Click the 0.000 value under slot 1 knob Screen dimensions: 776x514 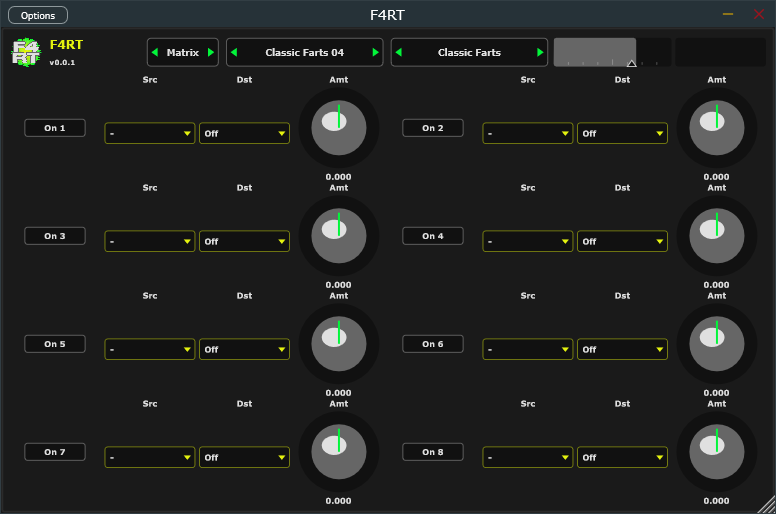pos(339,177)
